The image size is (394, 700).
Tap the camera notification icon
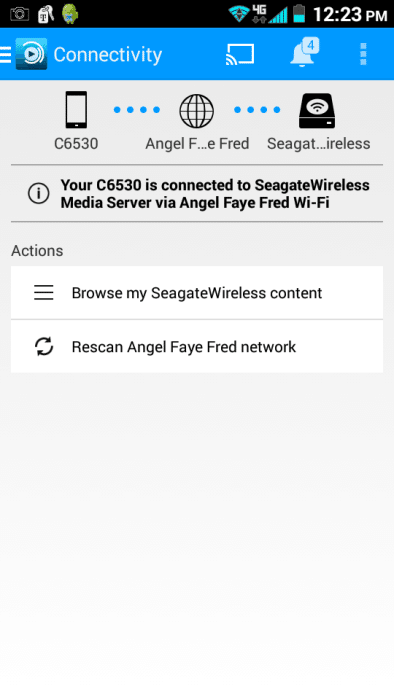point(19,14)
